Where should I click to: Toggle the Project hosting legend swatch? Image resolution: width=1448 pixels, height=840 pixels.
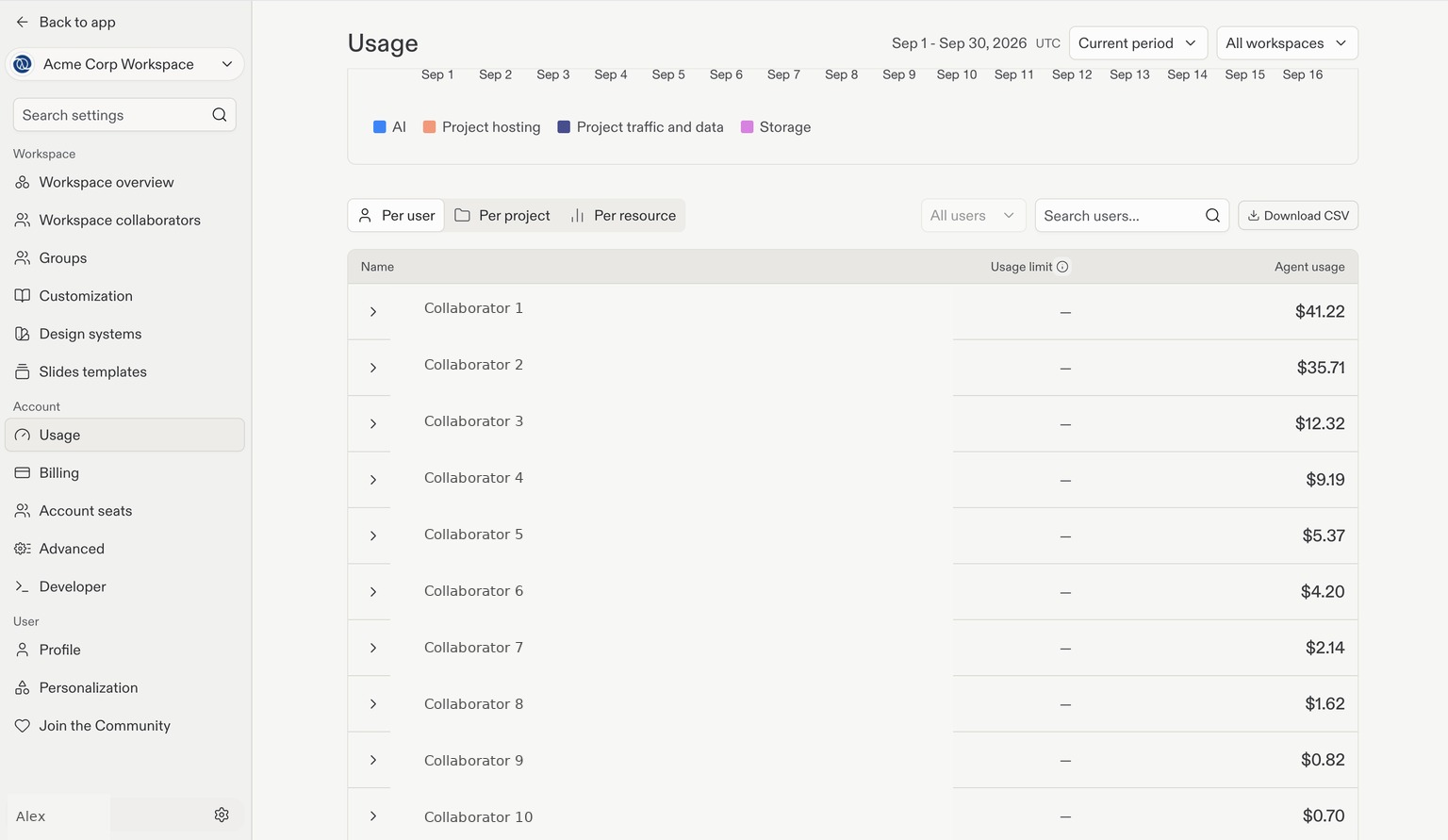click(430, 126)
